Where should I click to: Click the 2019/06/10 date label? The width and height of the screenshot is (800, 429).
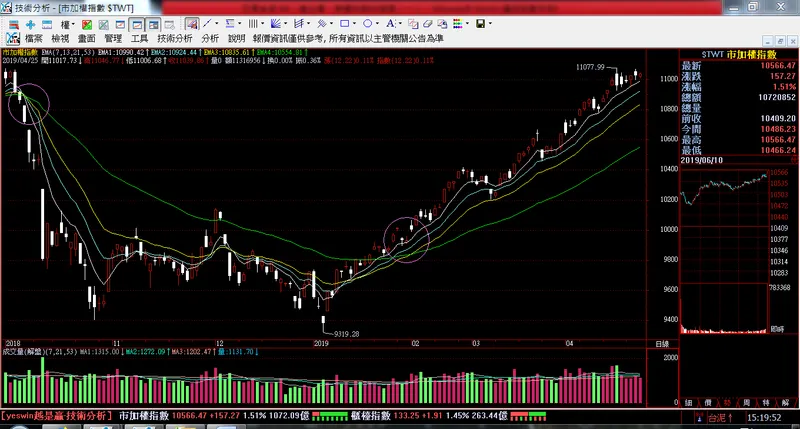click(702, 160)
